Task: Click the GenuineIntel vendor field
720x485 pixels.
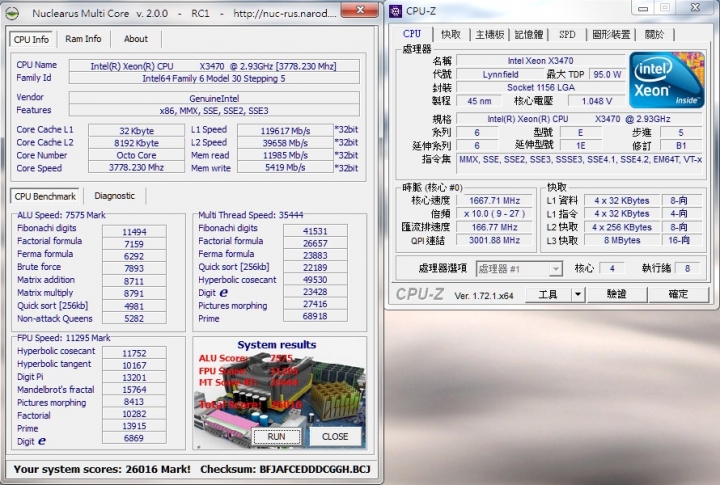Action: (x=214, y=98)
